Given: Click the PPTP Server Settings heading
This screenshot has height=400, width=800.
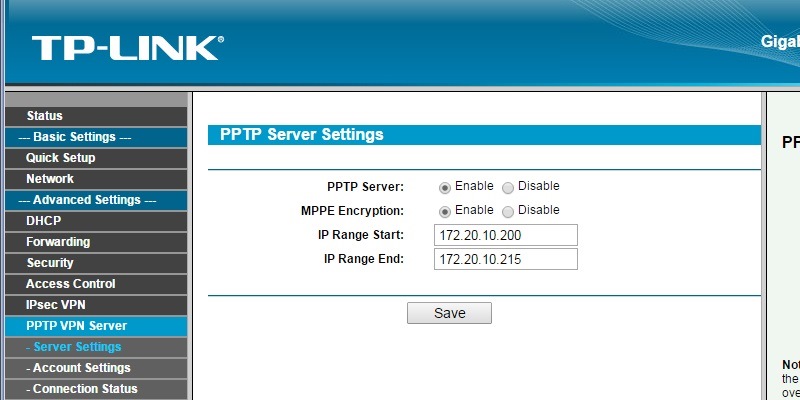Looking at the screenshot, I should tap(302, 135).
